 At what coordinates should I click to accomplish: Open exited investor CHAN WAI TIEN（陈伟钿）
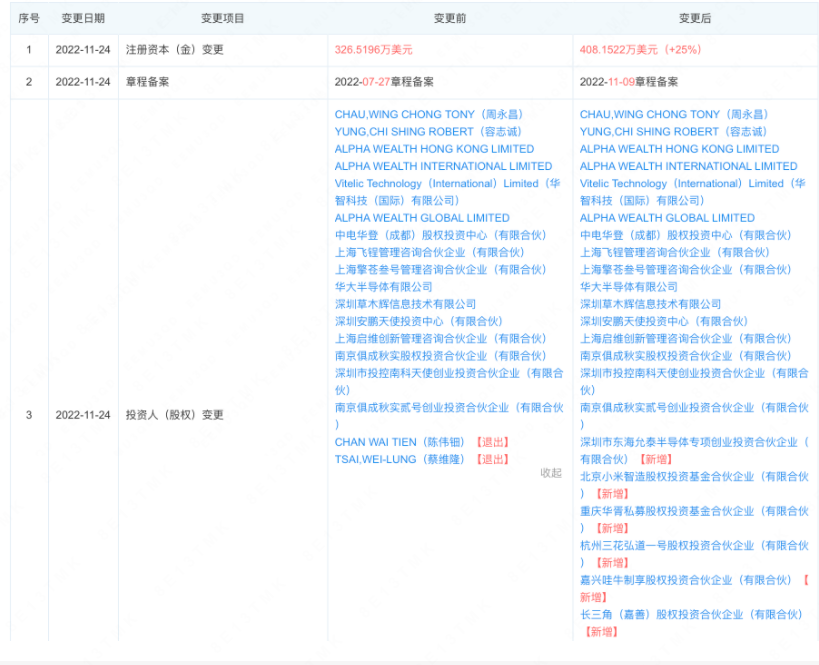400,442
